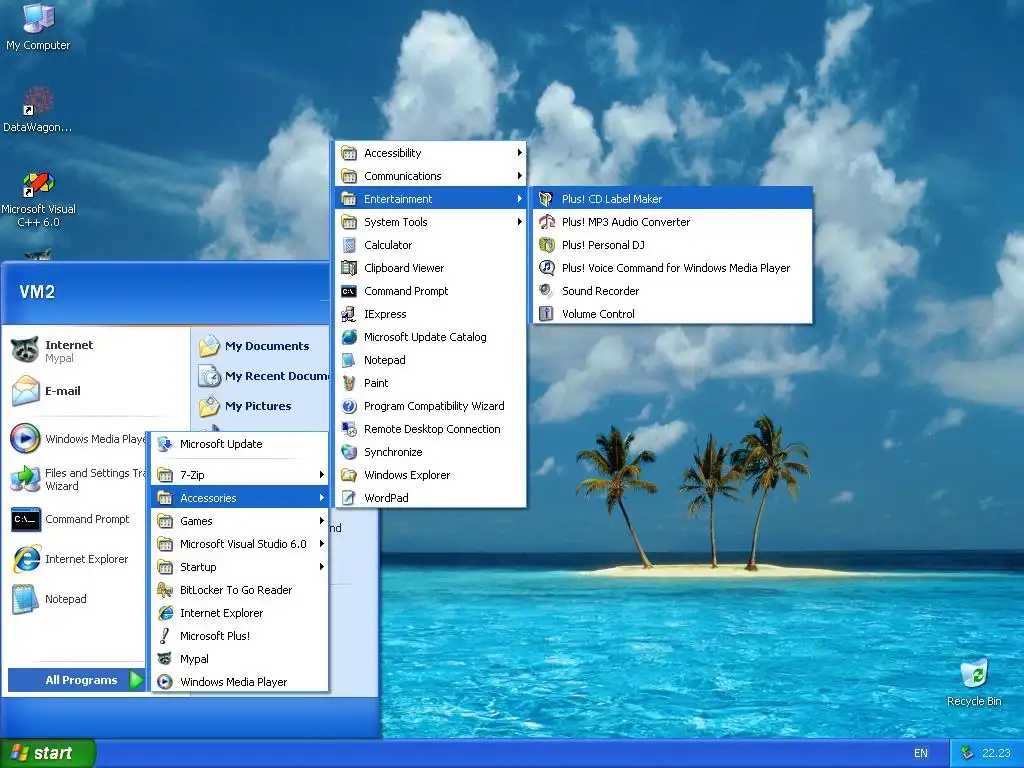Expand Microsoft Visual Studio 6.0 submenu arrow
This screenshot has width=1024, height=768.
tap(321, 544)
